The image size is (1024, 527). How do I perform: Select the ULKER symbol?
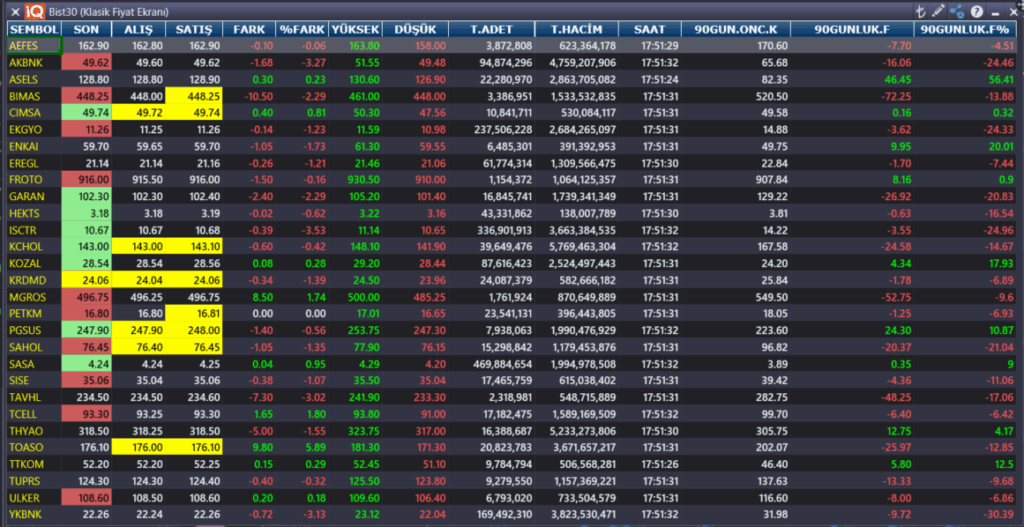click(24, 498)
